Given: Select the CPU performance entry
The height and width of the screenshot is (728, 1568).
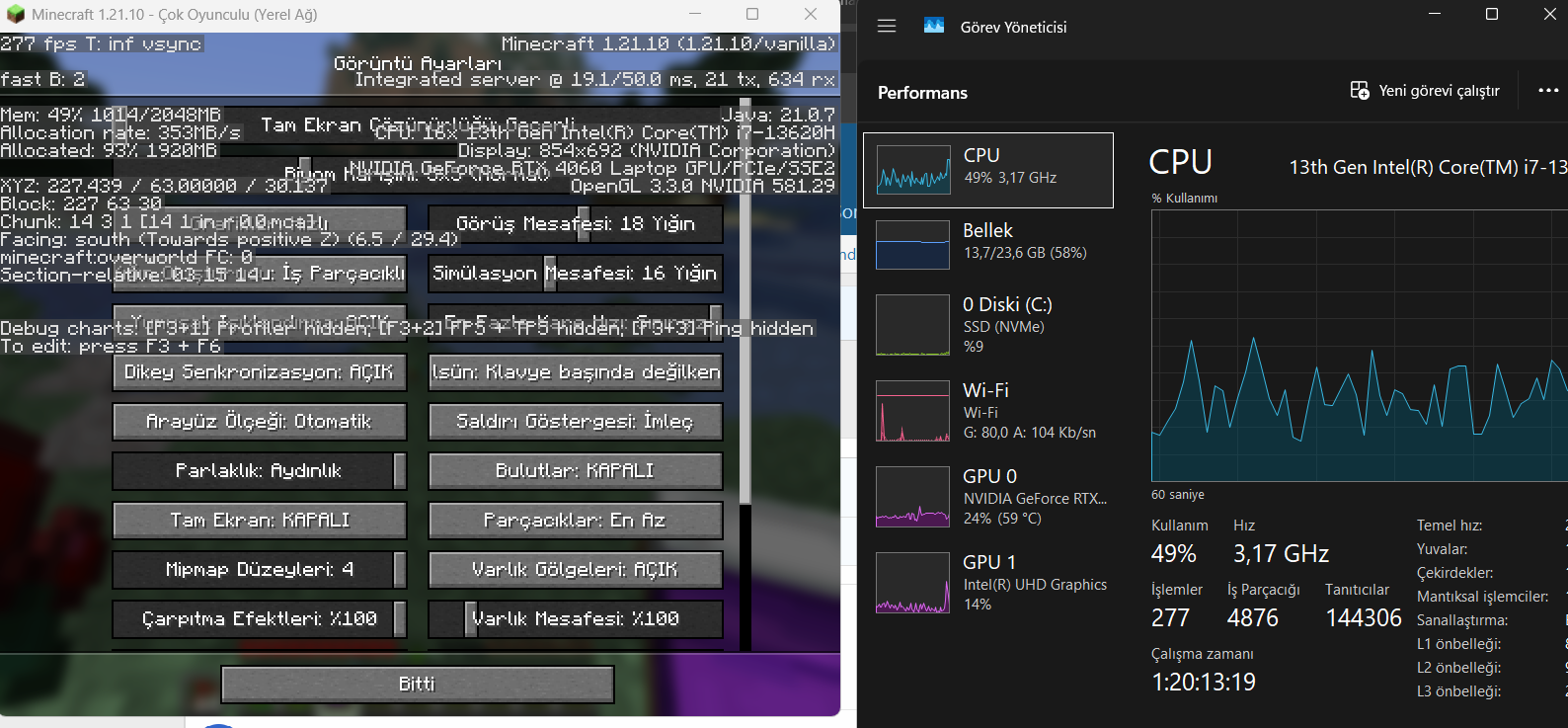Looking at the screenshot, I should (x=988, y=170).
